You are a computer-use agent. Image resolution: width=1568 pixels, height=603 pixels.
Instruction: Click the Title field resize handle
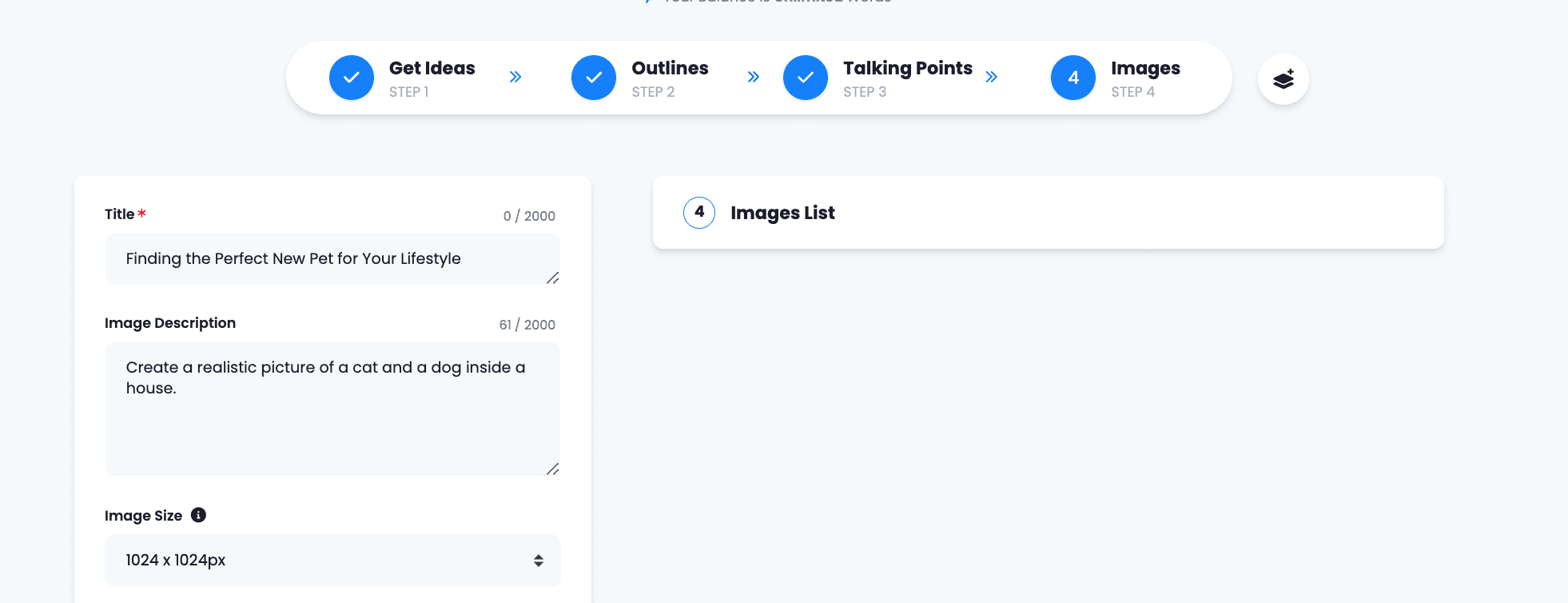pyautogui.click(x=552, y=278)
